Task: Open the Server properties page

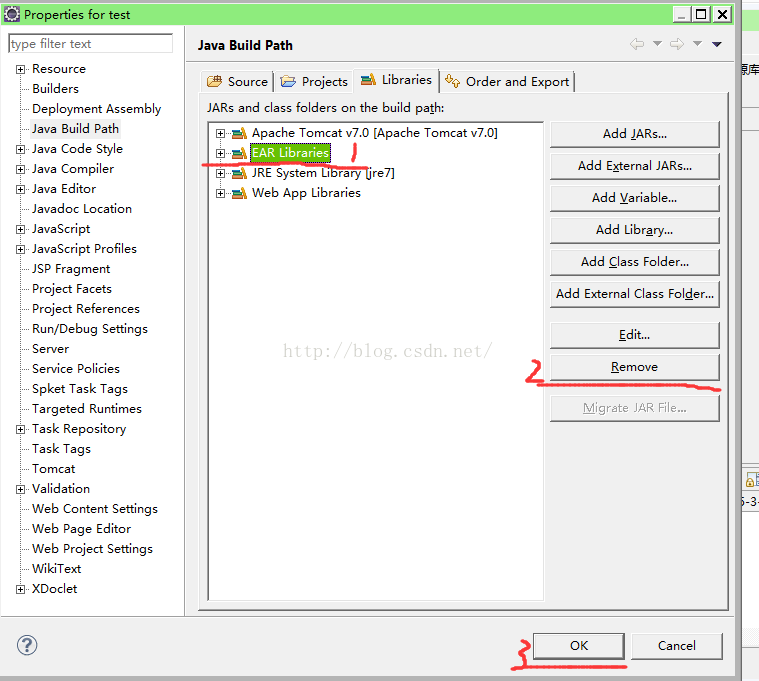Action: click(50, 349)
